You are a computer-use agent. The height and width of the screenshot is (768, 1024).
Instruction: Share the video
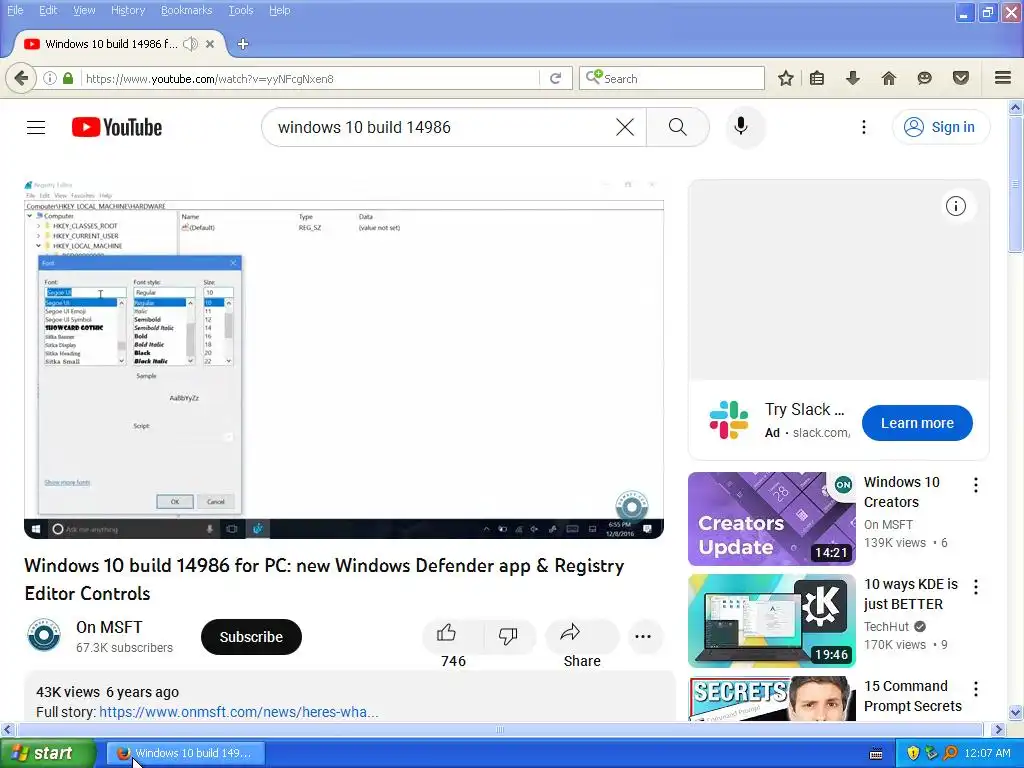click(581, 635)
